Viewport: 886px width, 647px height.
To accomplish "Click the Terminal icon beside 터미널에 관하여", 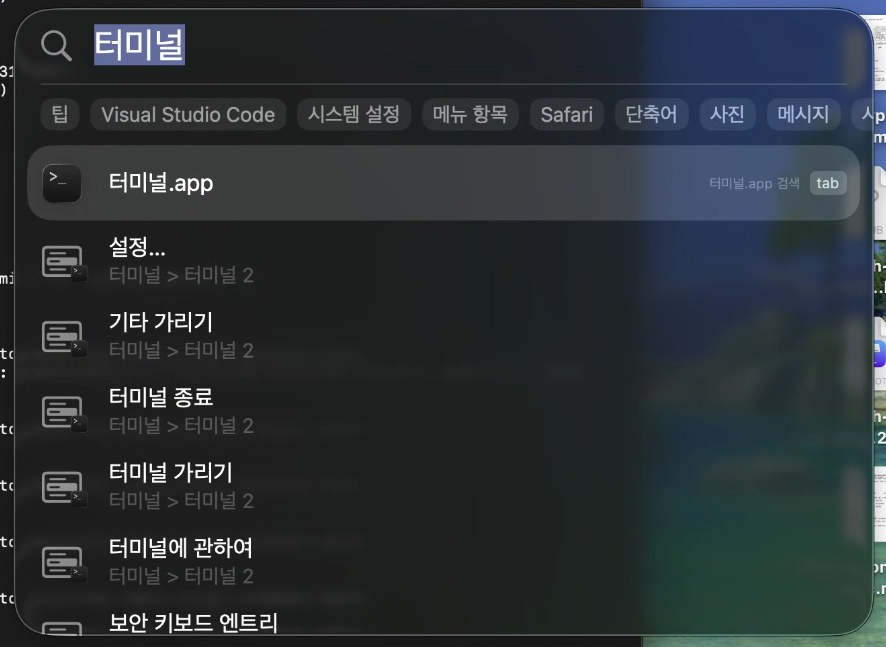I will [63, 561].
